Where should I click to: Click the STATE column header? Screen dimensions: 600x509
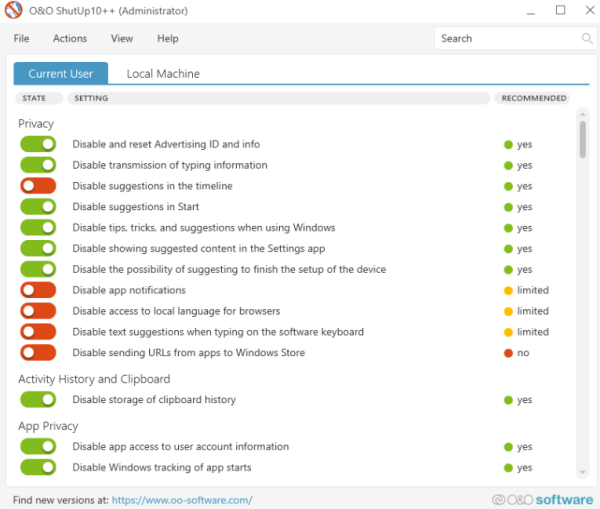(x=39, y=98)
